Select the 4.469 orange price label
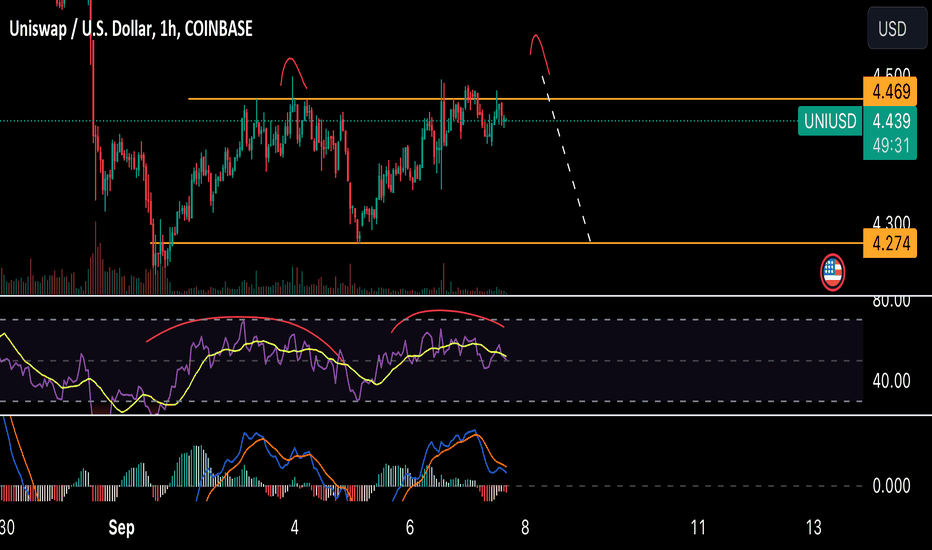The image size is (932, 550). pyautogui.click(x=890, y=92)
